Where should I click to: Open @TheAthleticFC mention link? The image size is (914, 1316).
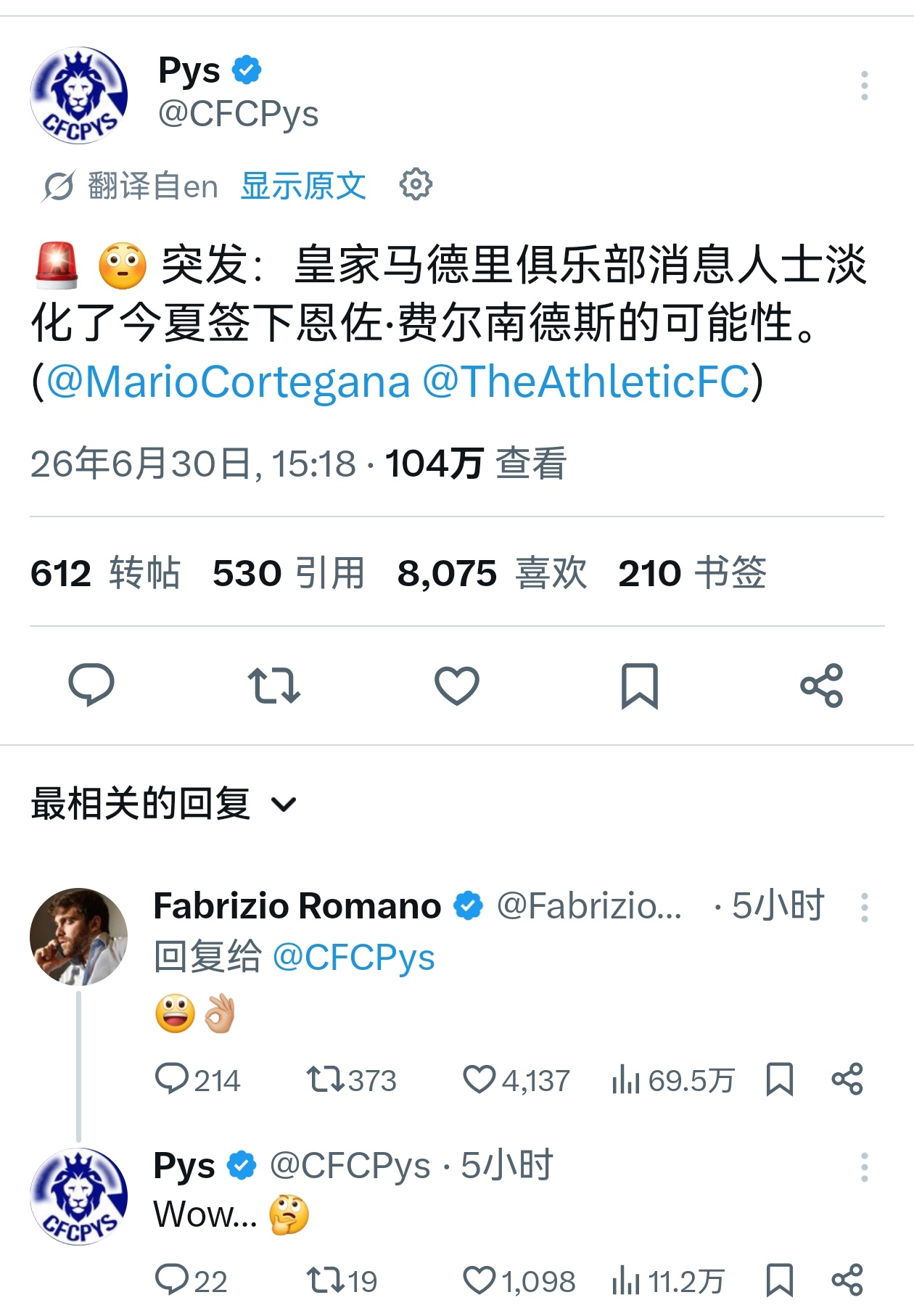(586, 382)
